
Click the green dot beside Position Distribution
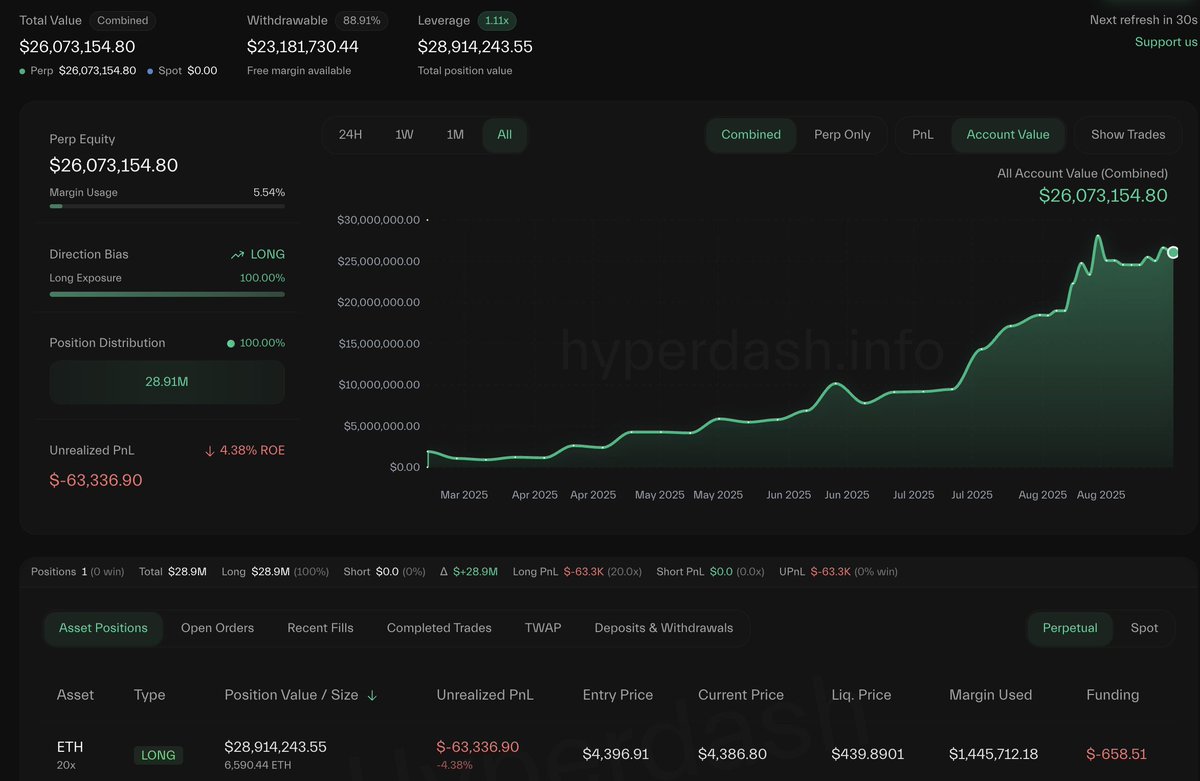[231, 343]
